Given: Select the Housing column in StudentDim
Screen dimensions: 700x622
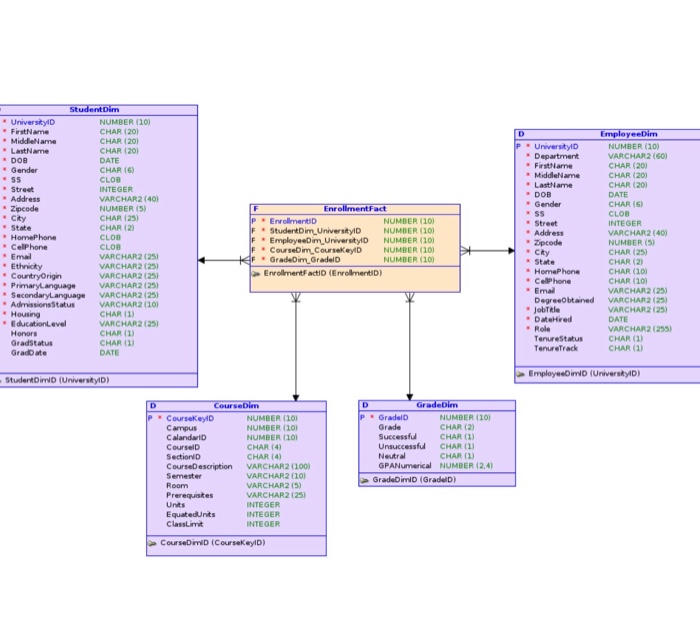Looking at the screenshot, I should [x=25, y=314].
